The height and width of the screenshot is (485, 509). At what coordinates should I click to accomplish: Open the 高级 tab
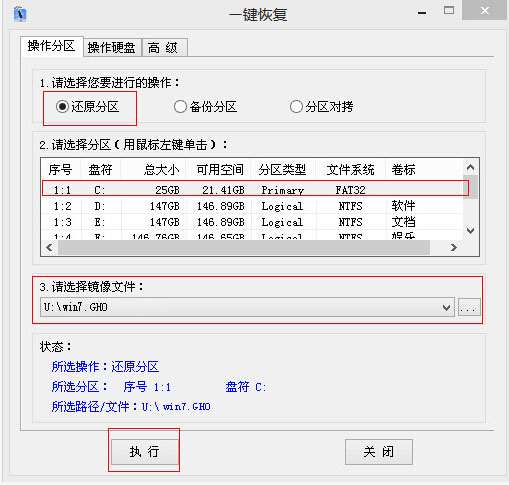coord(163,48)
